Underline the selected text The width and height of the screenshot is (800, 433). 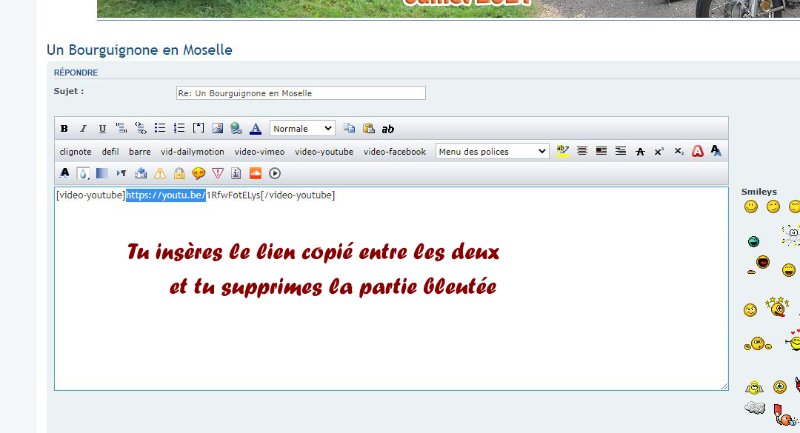coord(102,129)
